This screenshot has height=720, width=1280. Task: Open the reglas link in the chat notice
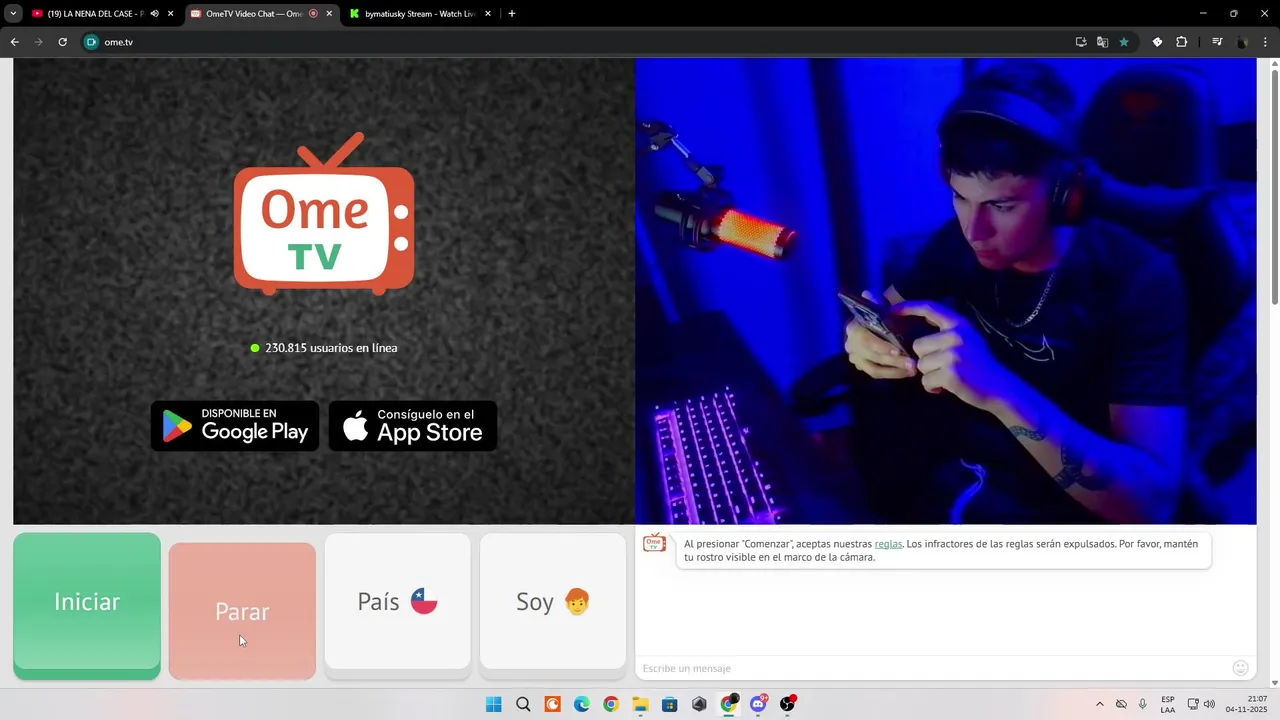[888, 544]
